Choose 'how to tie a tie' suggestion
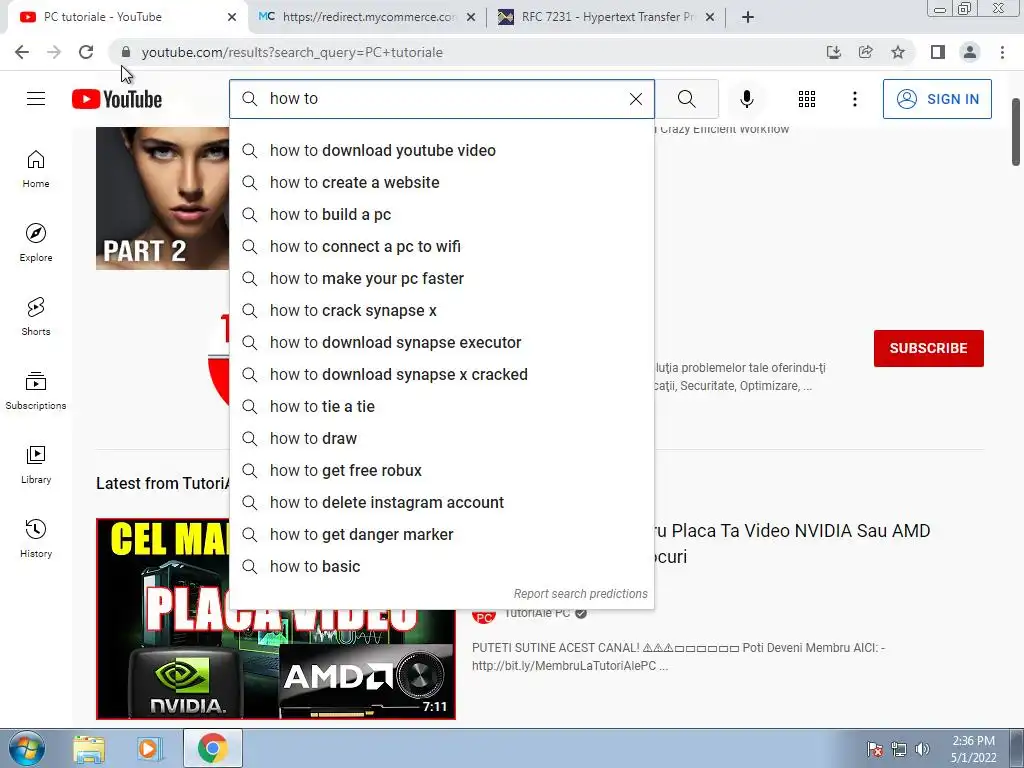 [441, 406]
